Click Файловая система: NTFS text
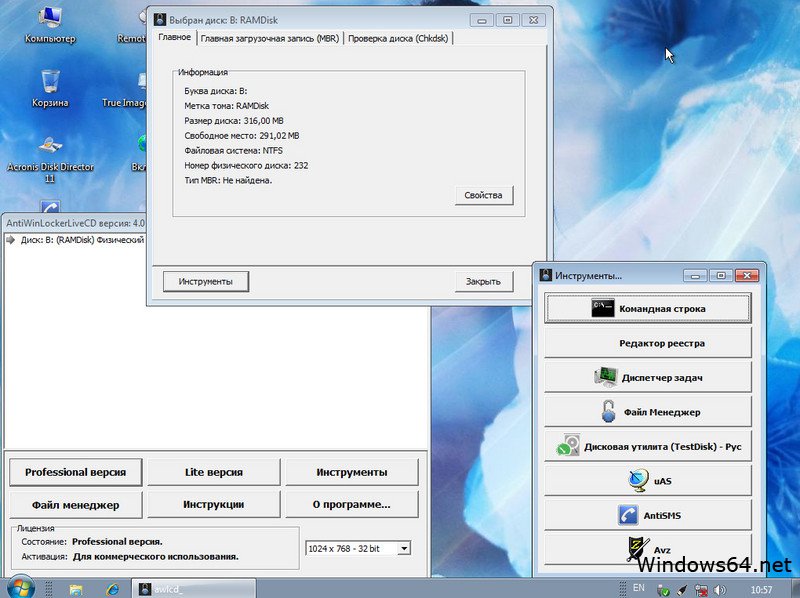This screenshot has width=800, height=598. (x=233, y=151)
